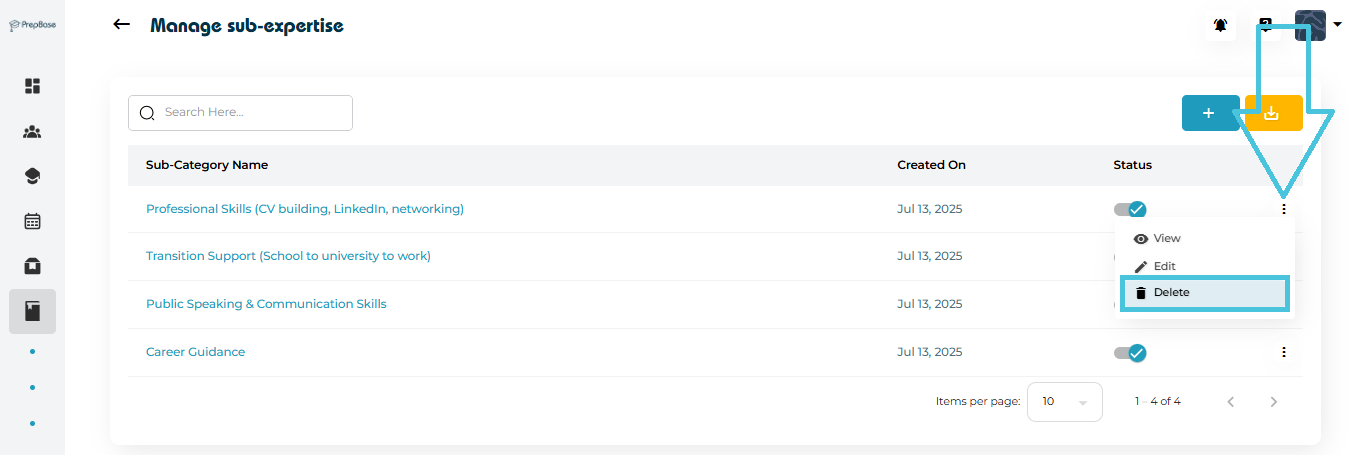Click the box/store sidebar icon
Screen dimensions: 1363x455
click(x=32, y=266)
